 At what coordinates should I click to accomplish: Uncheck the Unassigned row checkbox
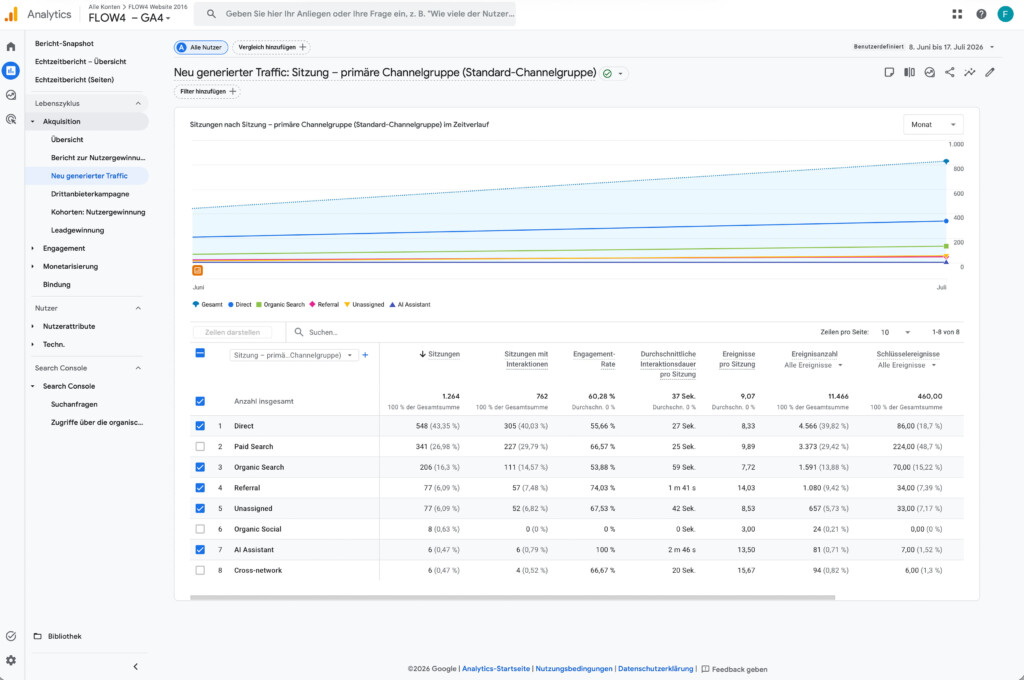point(200,508)
